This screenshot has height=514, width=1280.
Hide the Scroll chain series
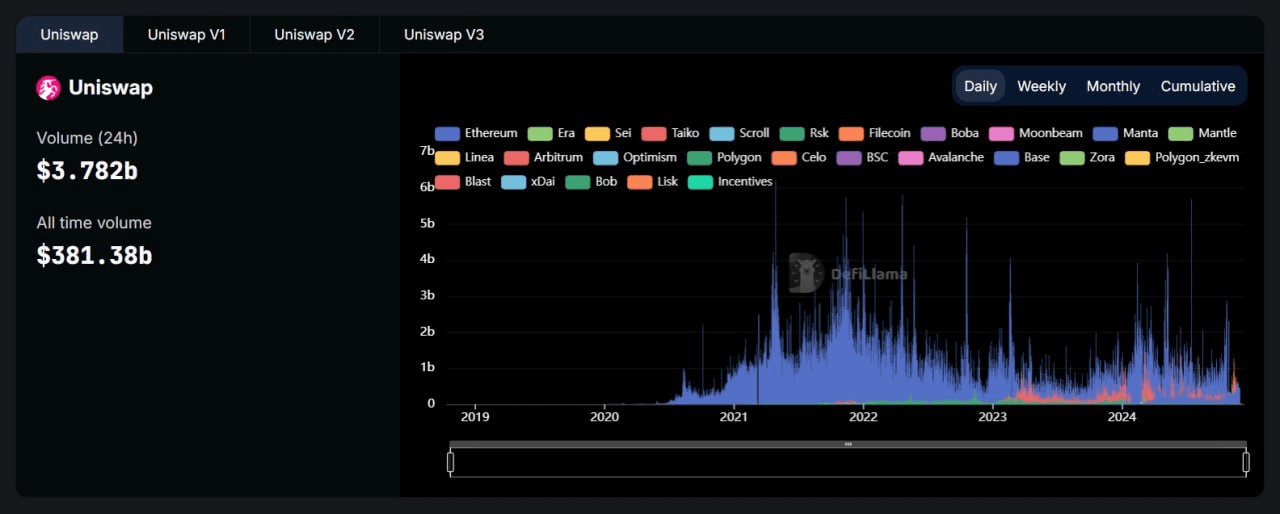tap(739, 133)
